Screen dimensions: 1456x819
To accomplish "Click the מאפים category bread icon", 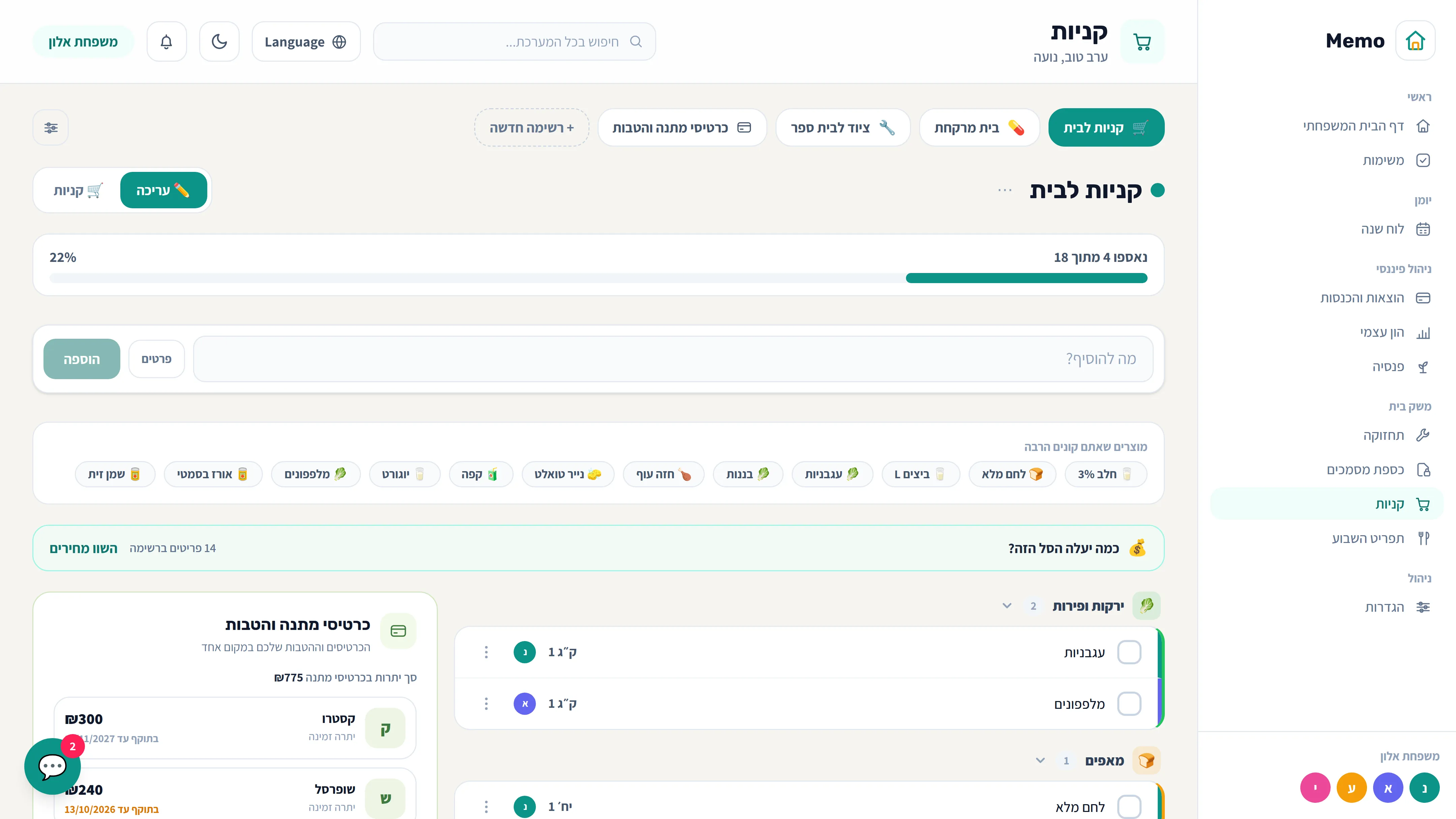I will pyautogui.click(x=1146, y=761).
